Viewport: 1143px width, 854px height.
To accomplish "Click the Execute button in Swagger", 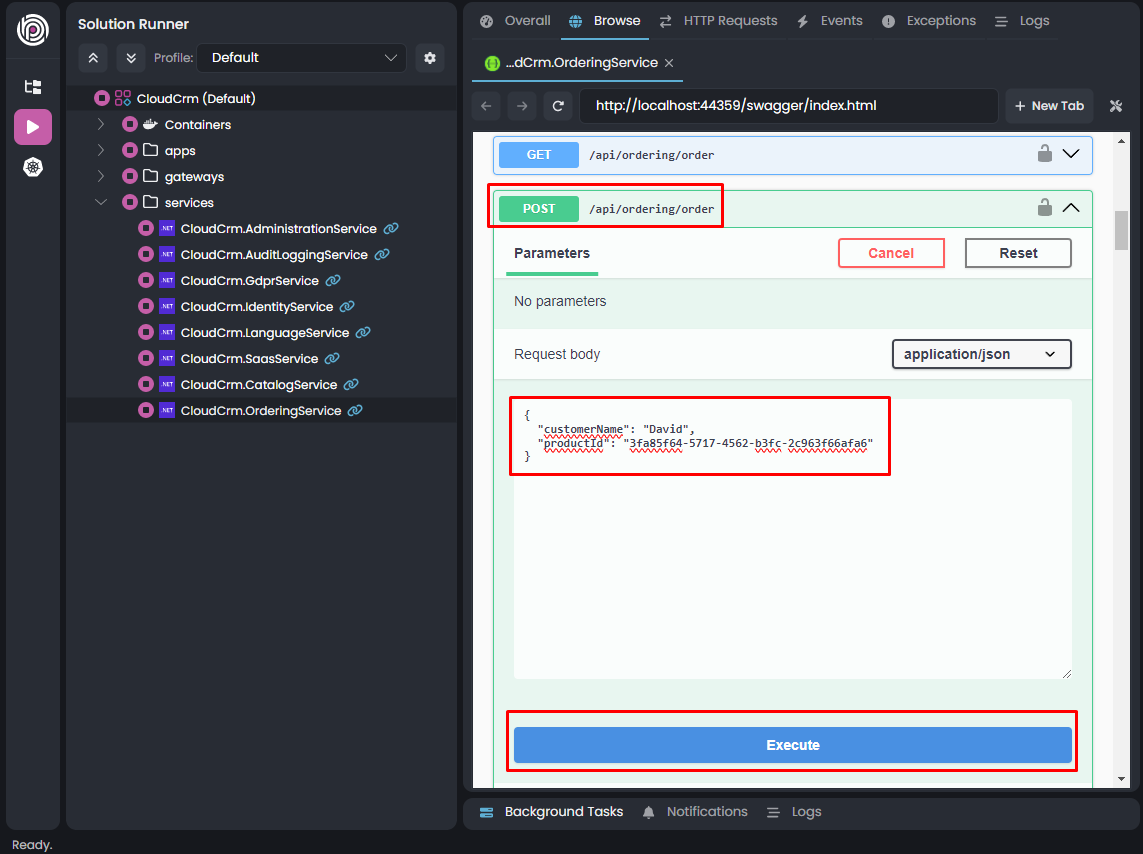I will (x=792, y=744).
